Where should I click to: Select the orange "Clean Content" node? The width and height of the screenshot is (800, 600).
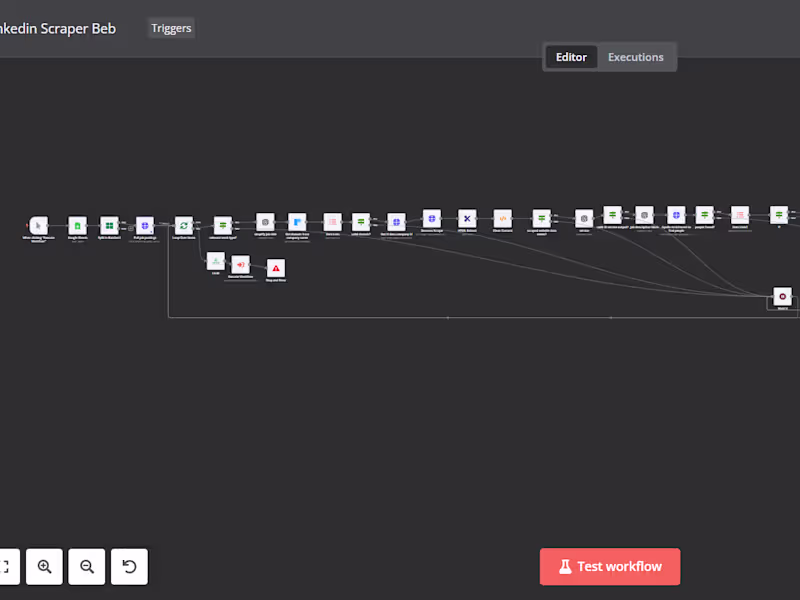(502, 218)
